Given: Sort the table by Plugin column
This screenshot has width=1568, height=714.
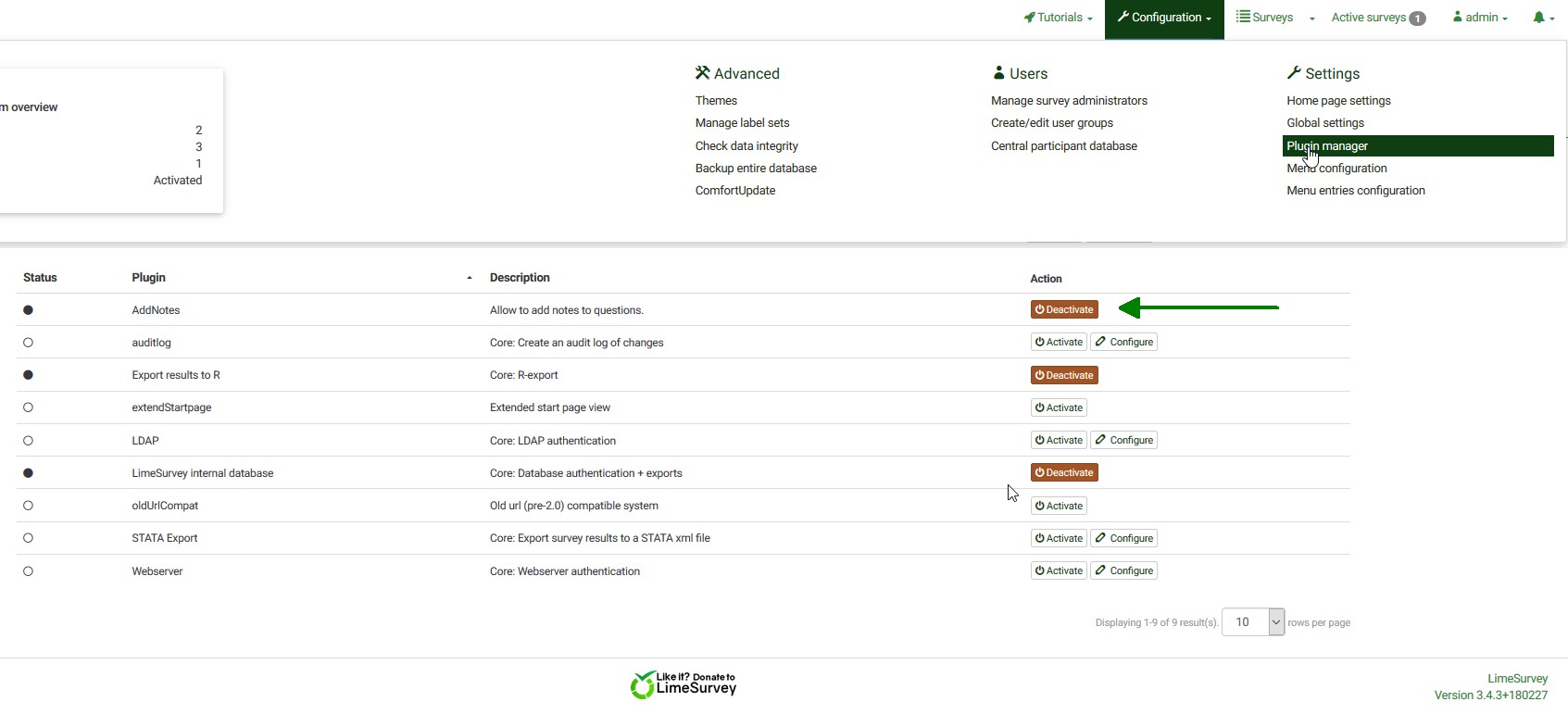Looking at the screenshot, I should (149, 278).
